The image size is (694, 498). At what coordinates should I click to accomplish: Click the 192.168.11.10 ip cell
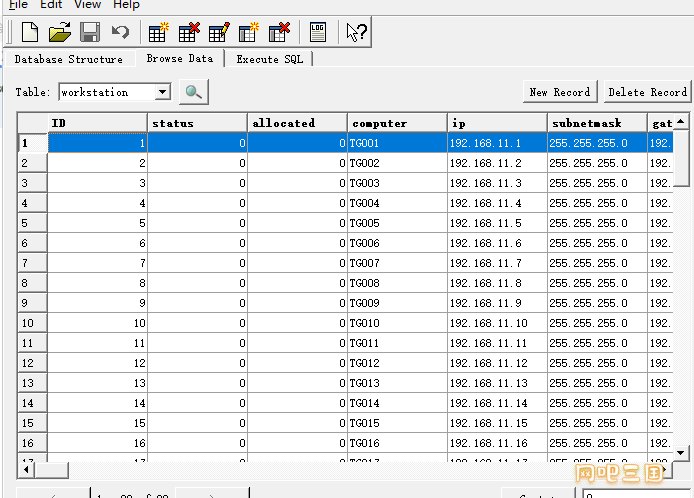click(497, 323)
